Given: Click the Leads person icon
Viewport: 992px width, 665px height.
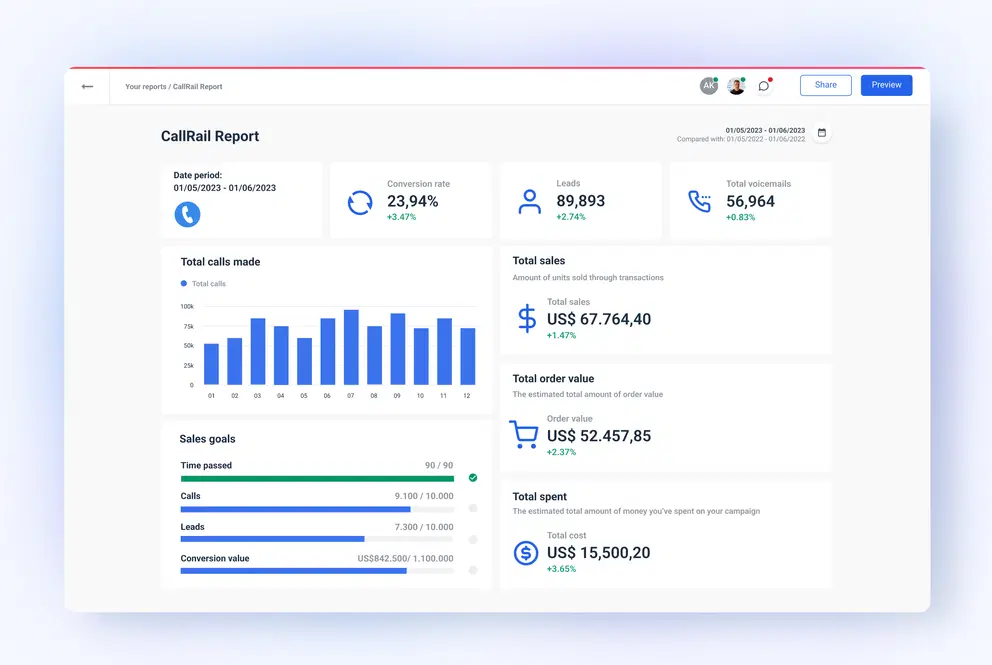Looking at the screenshot, I should tap(529, 202).
